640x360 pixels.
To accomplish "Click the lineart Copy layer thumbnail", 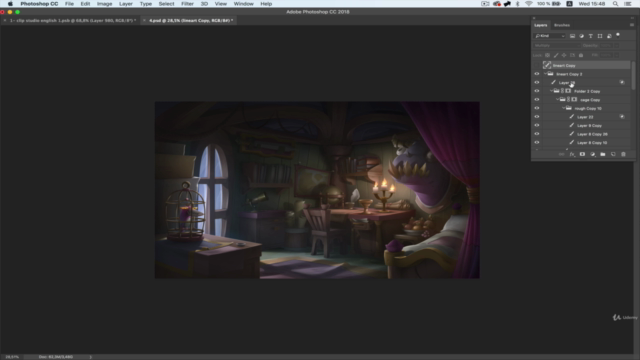I will (x=547, y=65).
